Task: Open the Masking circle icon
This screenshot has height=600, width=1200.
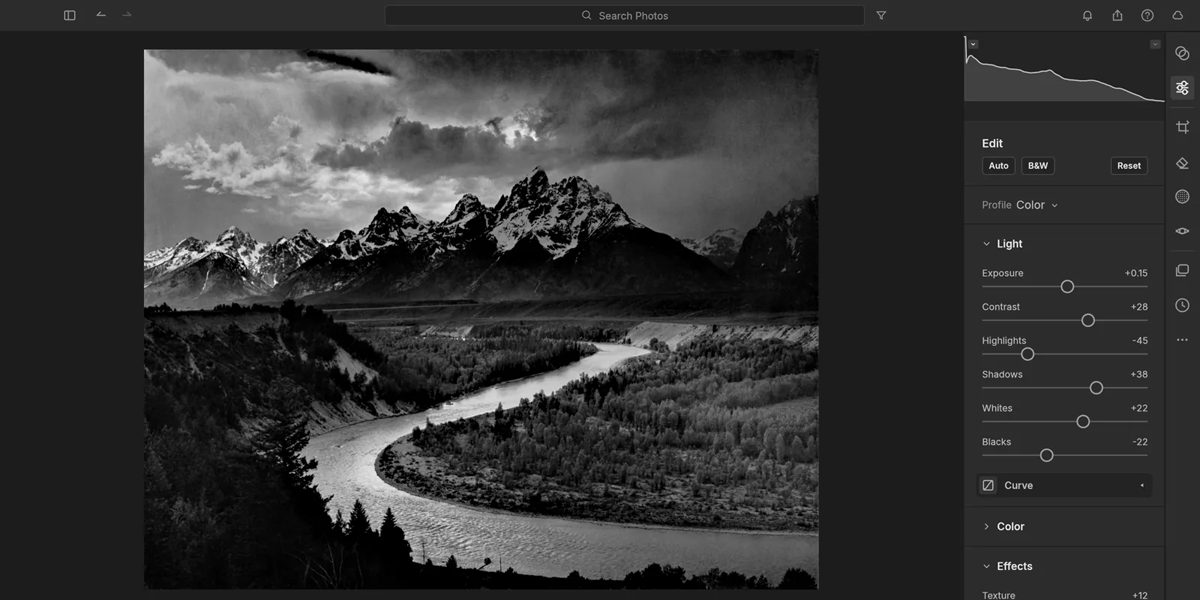Action: point(1182,196)
